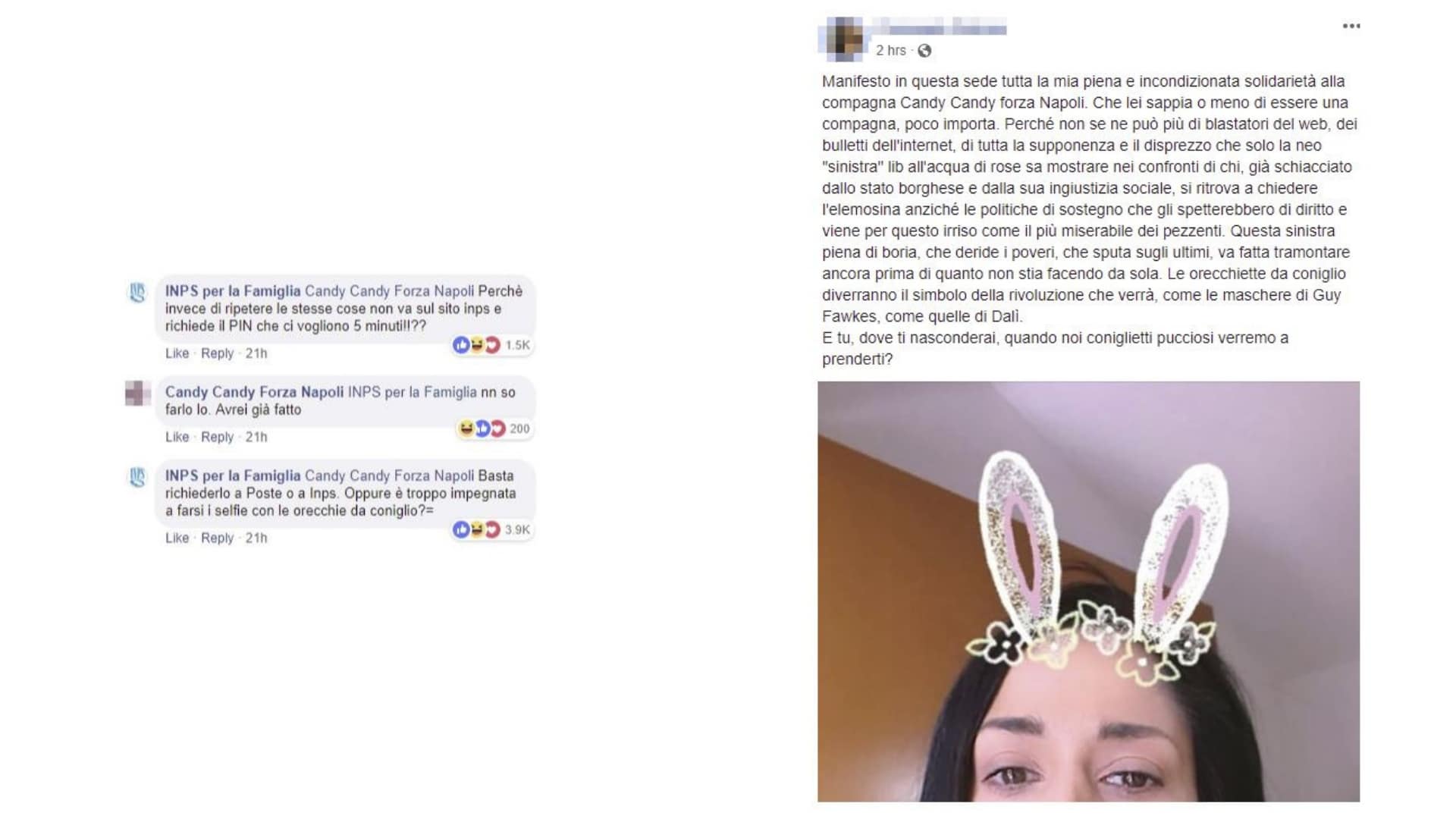Open the bunny ears selfie photo
1456x819 pixels.
[x=1088, y=591]
